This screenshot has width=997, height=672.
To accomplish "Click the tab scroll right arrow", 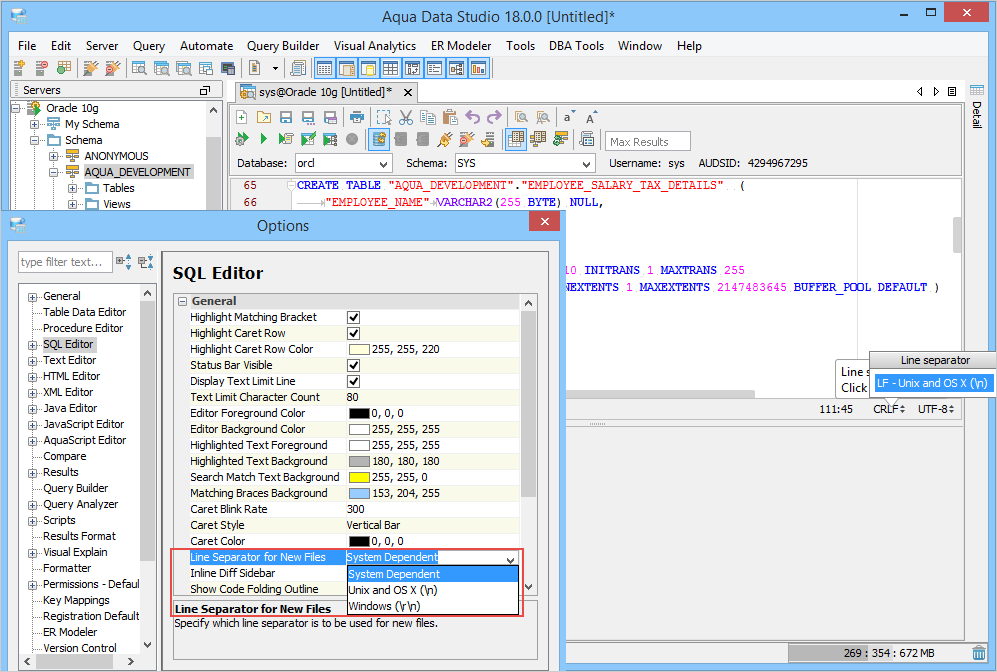I will [x=936, y=92].
